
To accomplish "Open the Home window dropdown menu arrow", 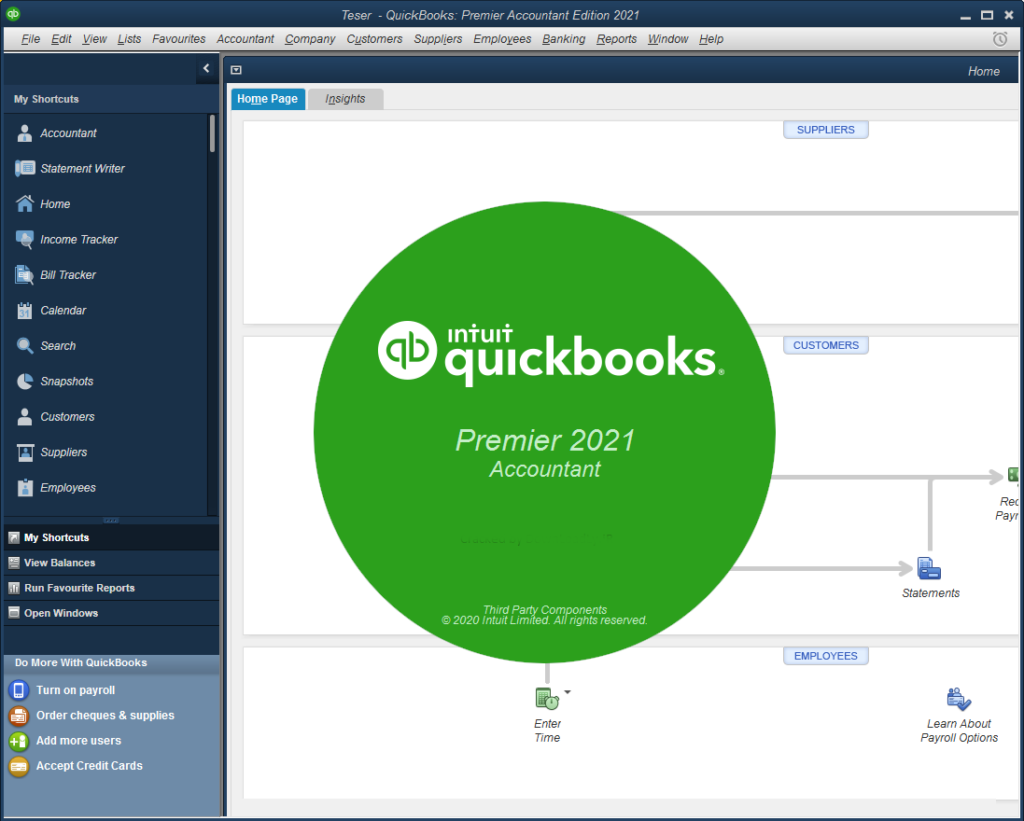I will coord(236,70).
